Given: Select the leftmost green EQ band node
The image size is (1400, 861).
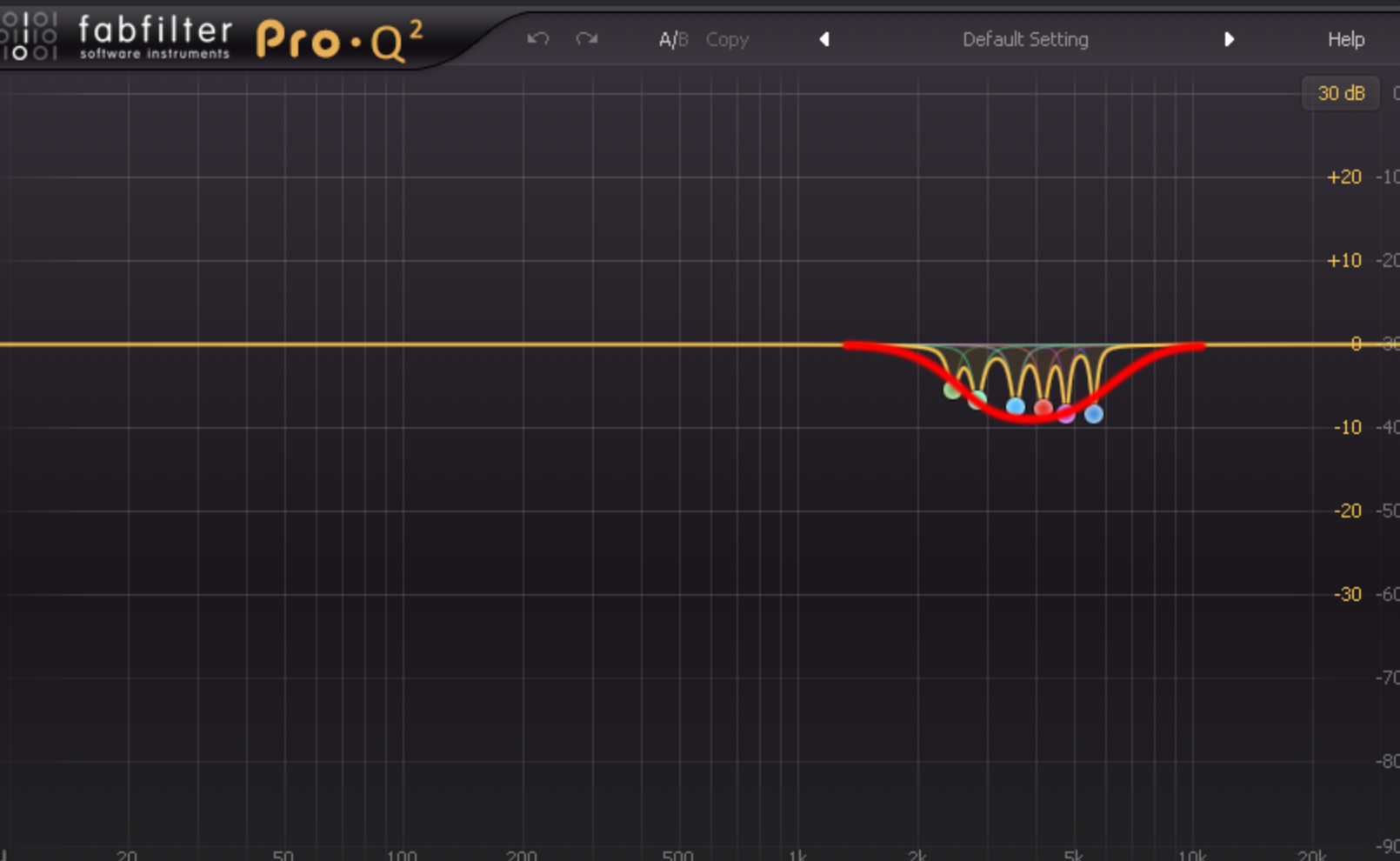Looking at the screenshot, I should click(x=952, y=390).
